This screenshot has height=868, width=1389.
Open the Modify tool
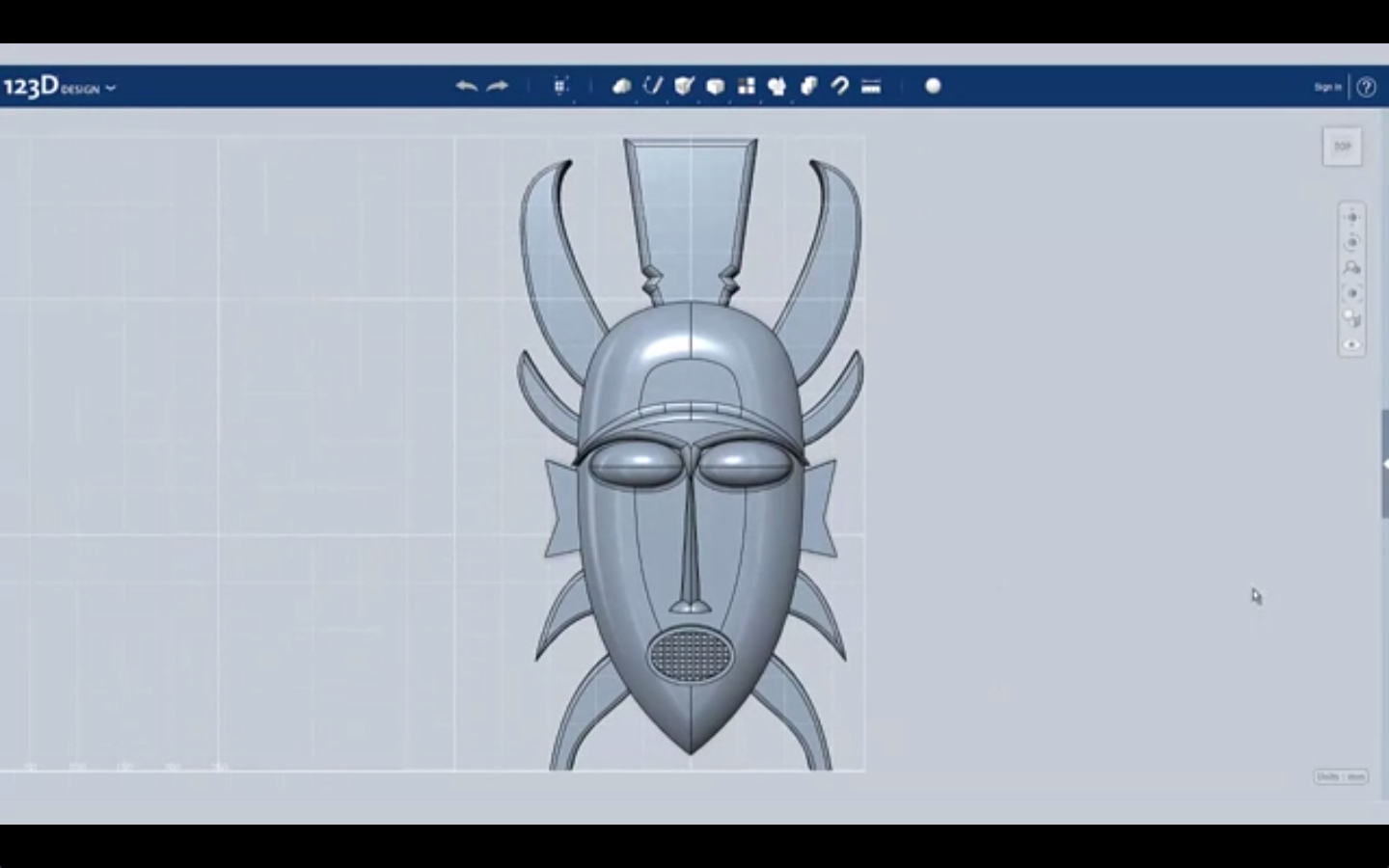(x=715, y=86)
